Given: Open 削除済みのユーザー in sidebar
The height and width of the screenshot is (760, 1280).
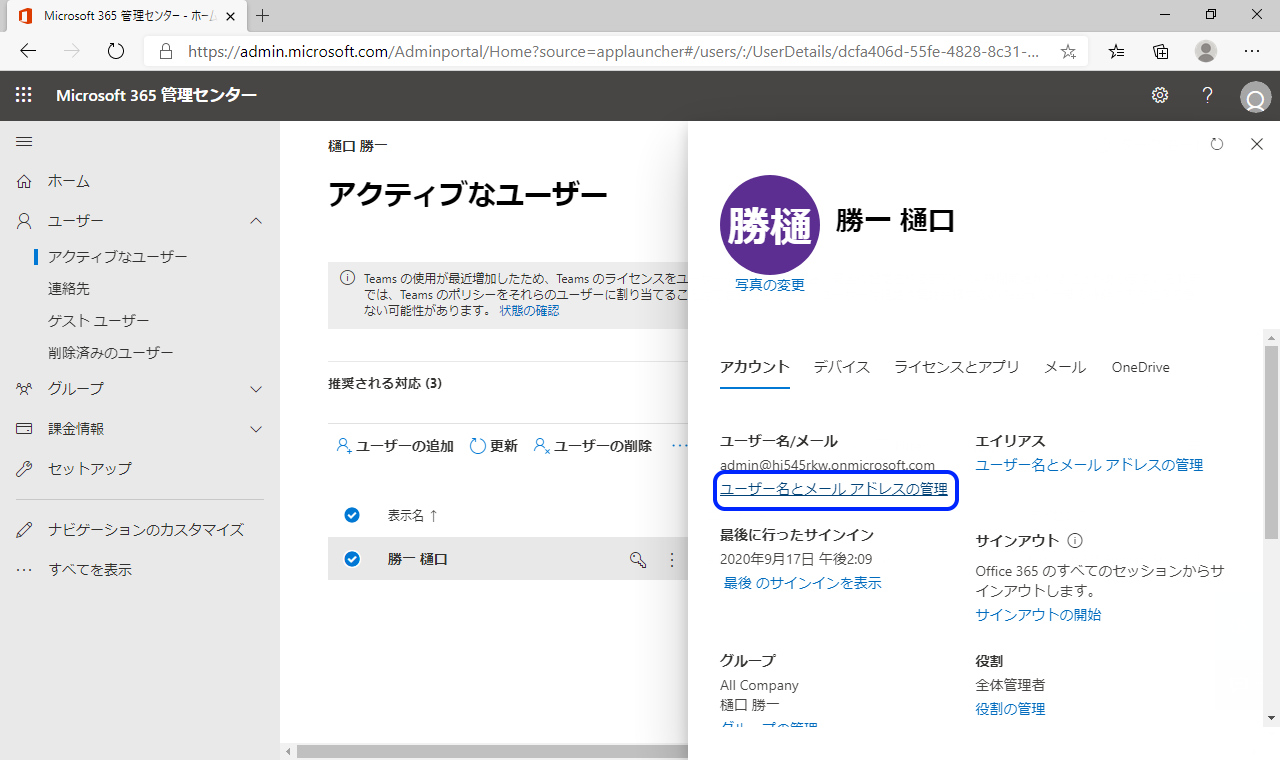Looking at the screenshot, I should coord(111,353).
